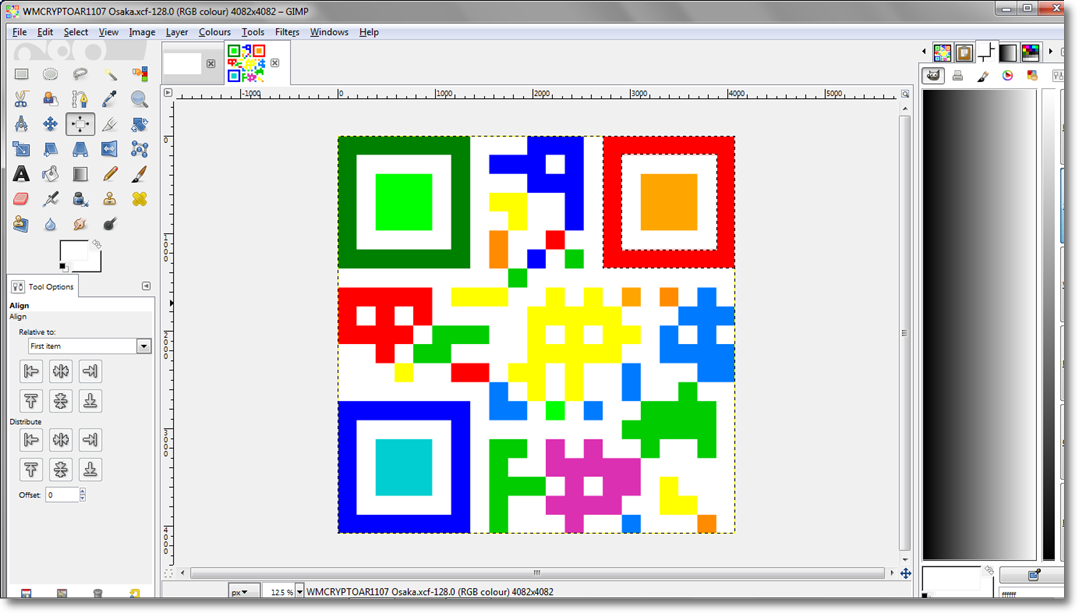This screenshot has width=1080, height=615.
Task: Switch to the clipboard Buffers tab
Action: click(964, 52)
